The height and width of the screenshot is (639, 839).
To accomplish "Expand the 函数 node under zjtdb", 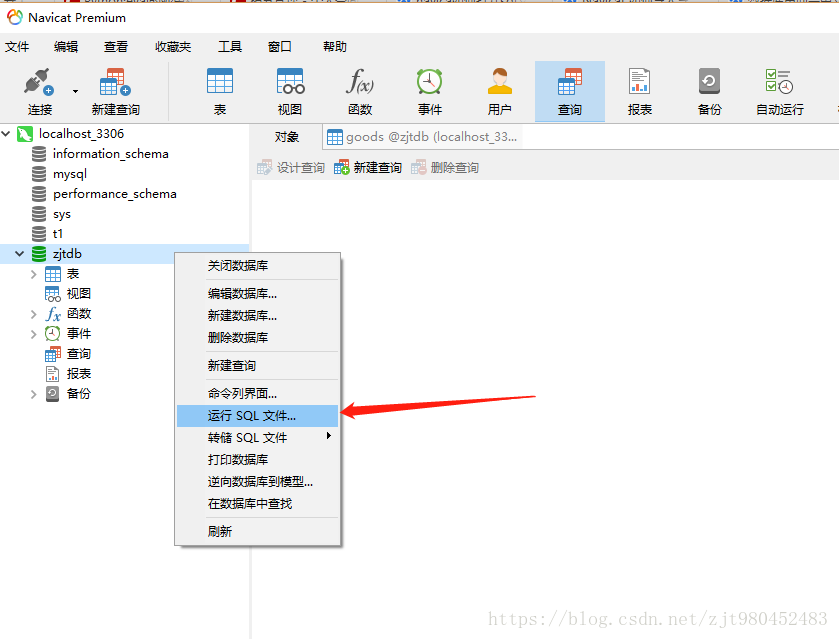I will pyautogui.click(x=33, y=314).
